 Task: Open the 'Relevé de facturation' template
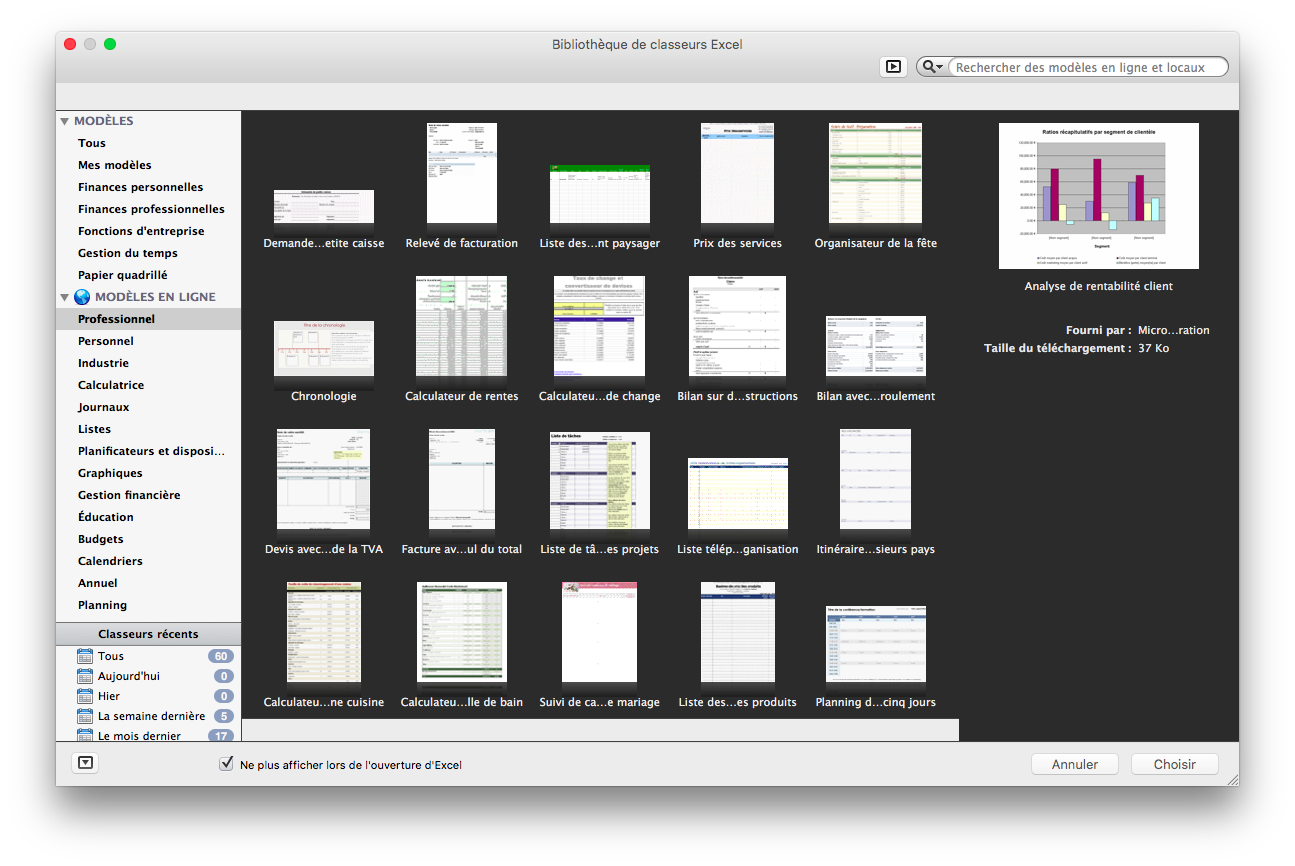[x=461, y=172]
